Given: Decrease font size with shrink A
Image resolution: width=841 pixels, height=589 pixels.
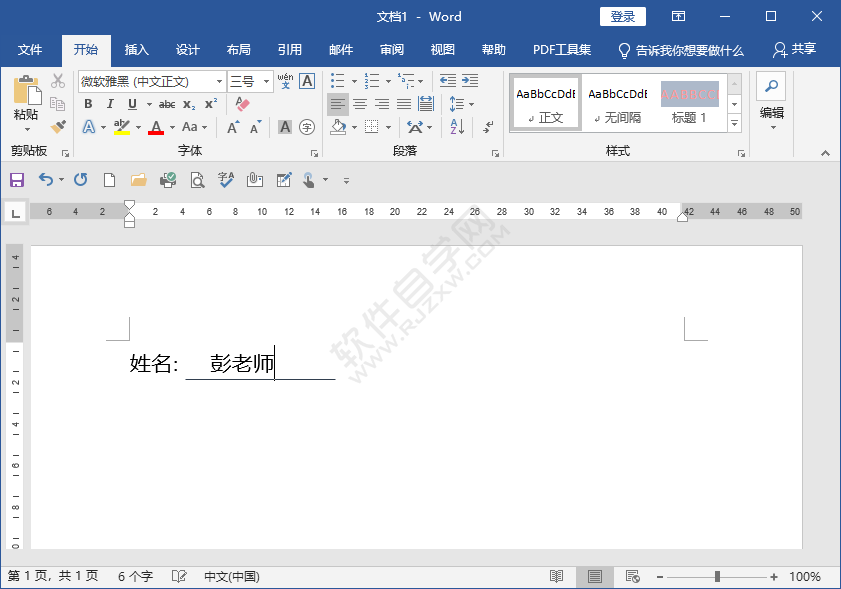Looking at the screenshot, I should [255, 127].
